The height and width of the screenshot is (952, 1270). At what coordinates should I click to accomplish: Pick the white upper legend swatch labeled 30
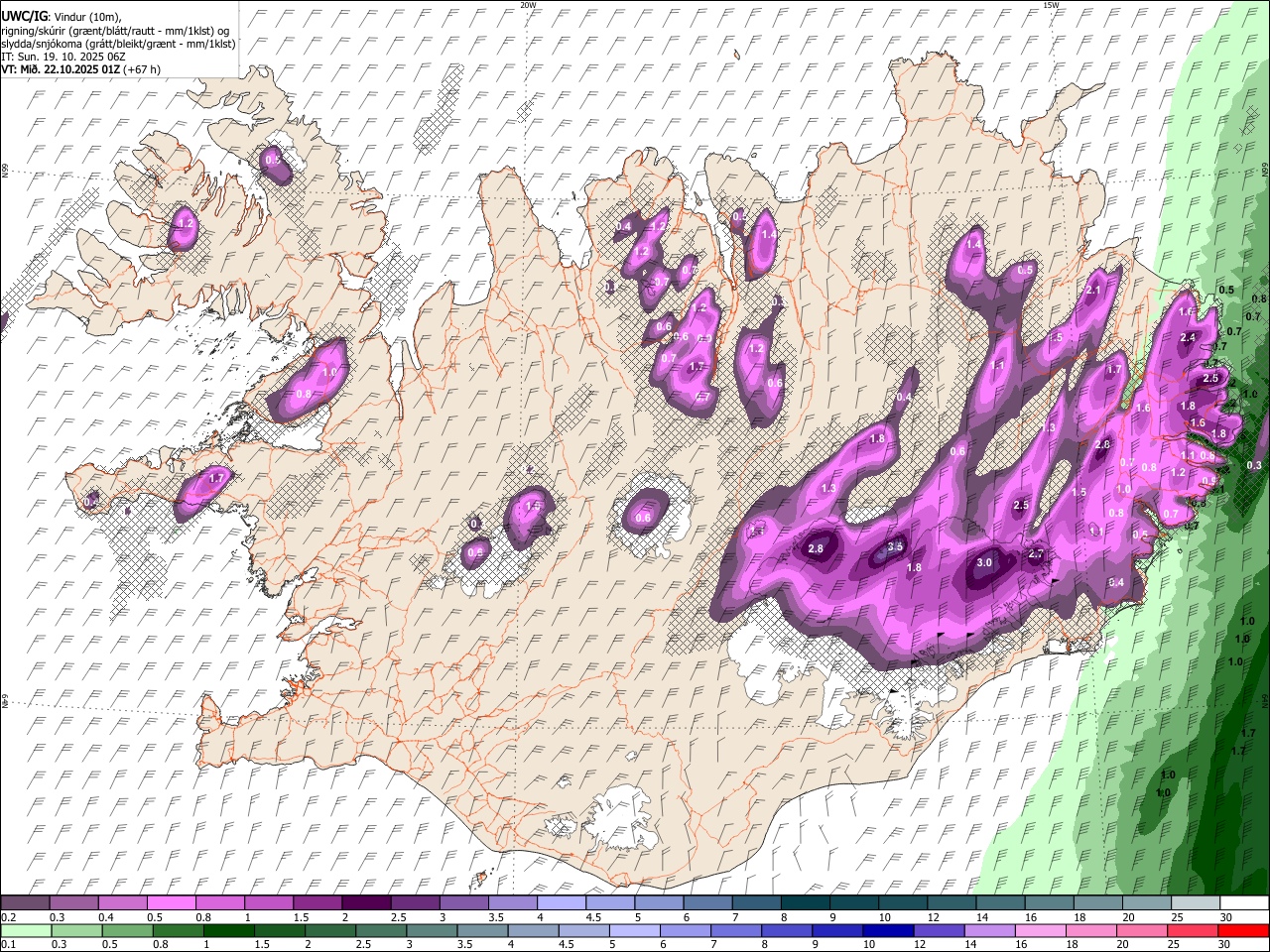point(1245,902)
